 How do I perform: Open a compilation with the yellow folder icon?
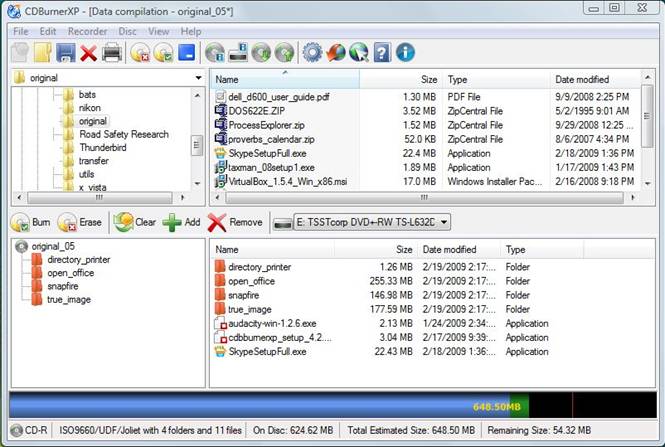tap(43, 53)
